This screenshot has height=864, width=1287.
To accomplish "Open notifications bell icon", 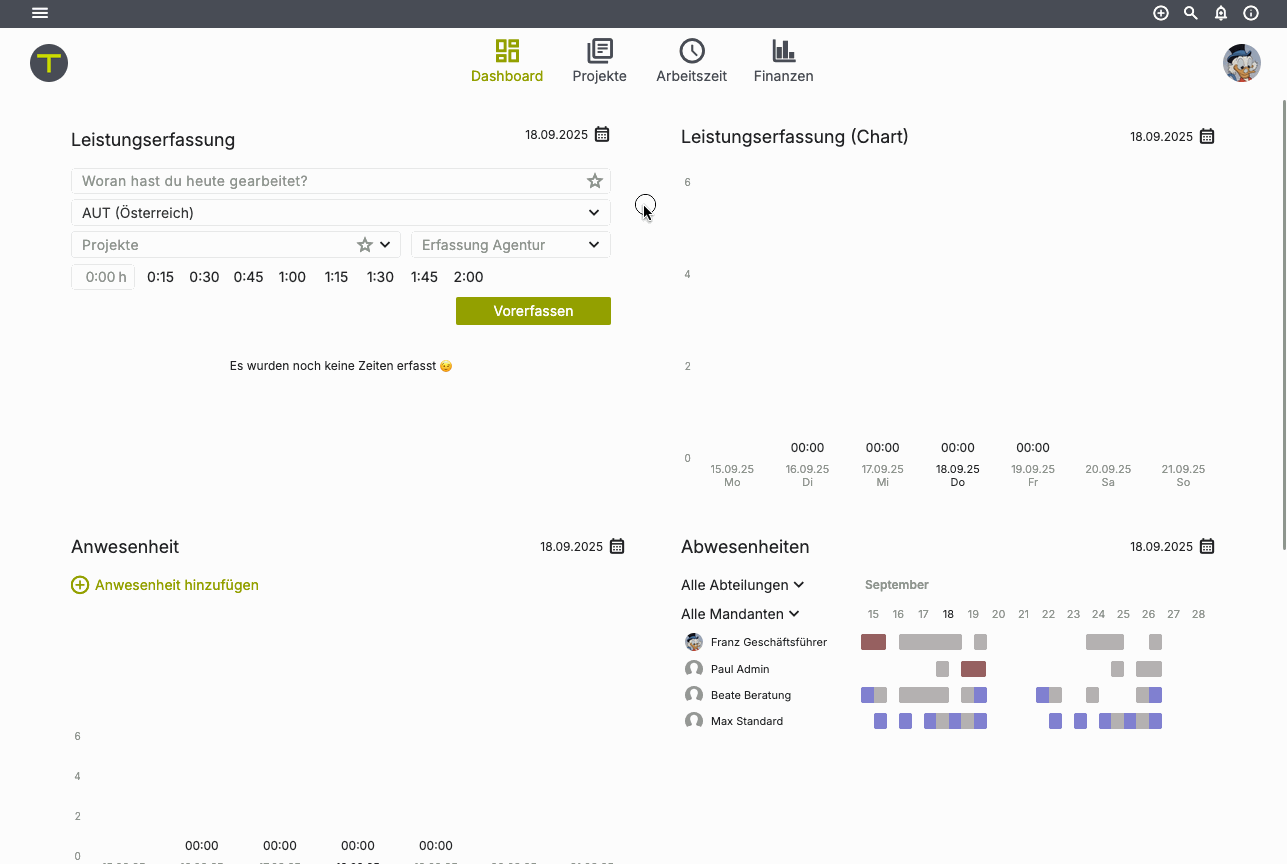I will (1221, 13).
